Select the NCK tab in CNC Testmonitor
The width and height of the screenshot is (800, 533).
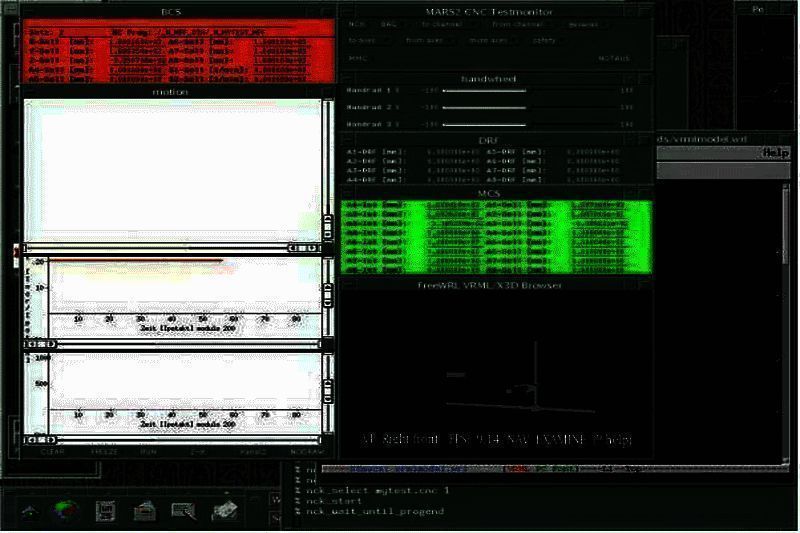coord(357,22)
